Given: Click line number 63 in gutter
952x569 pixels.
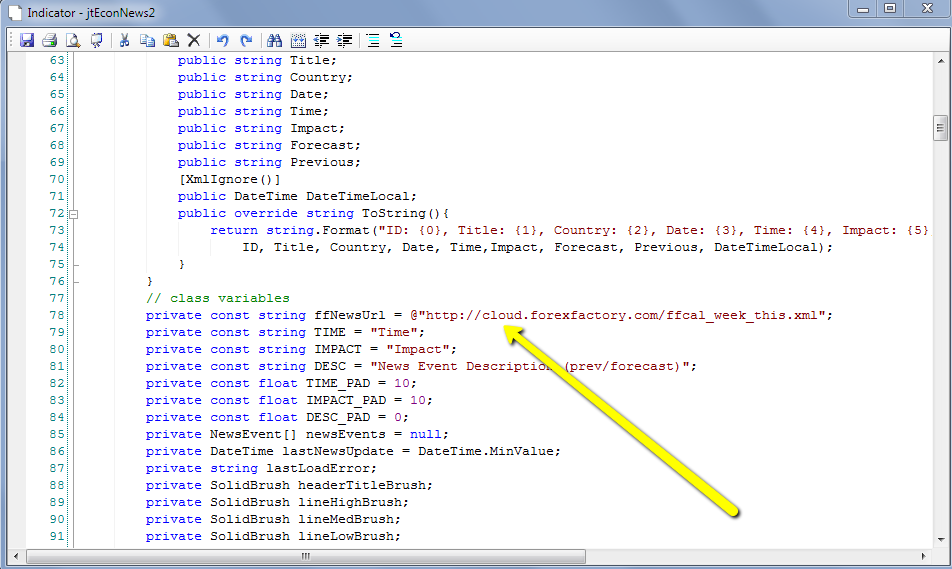Looking at the screenshot, I should click(57, 60).
